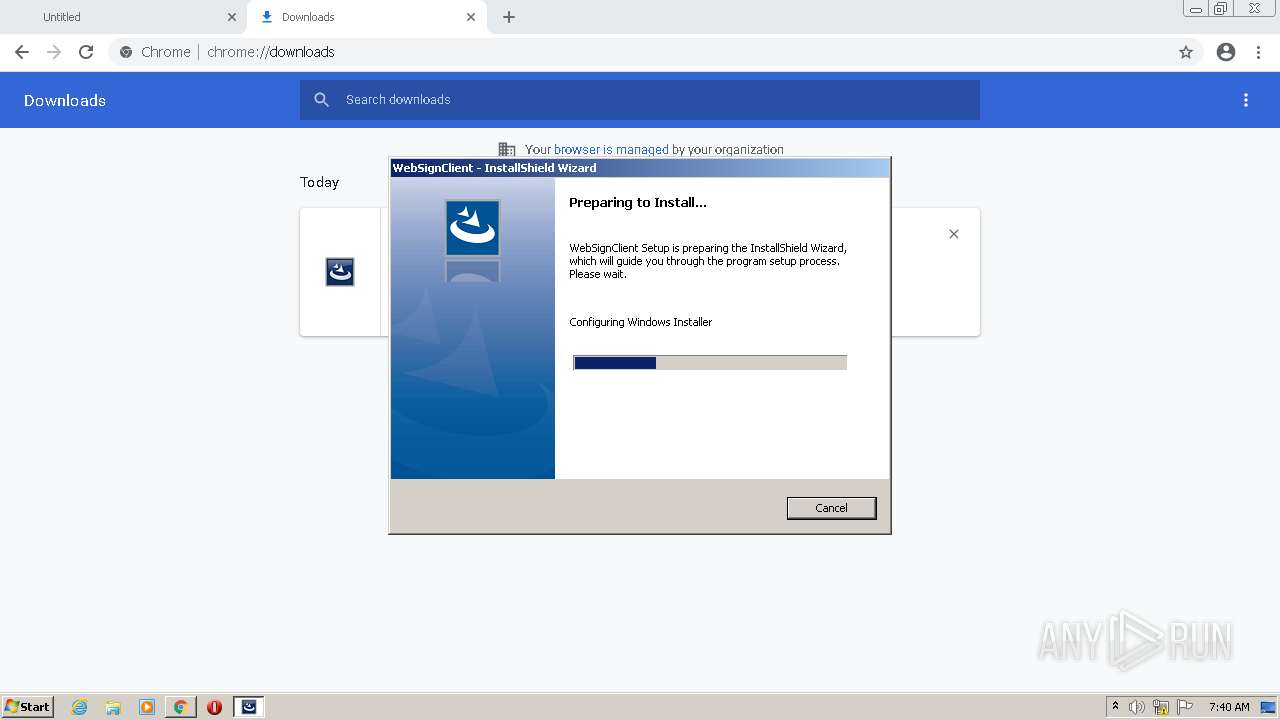
Task: Click the Show desktop button
Action: point(1269,707)
